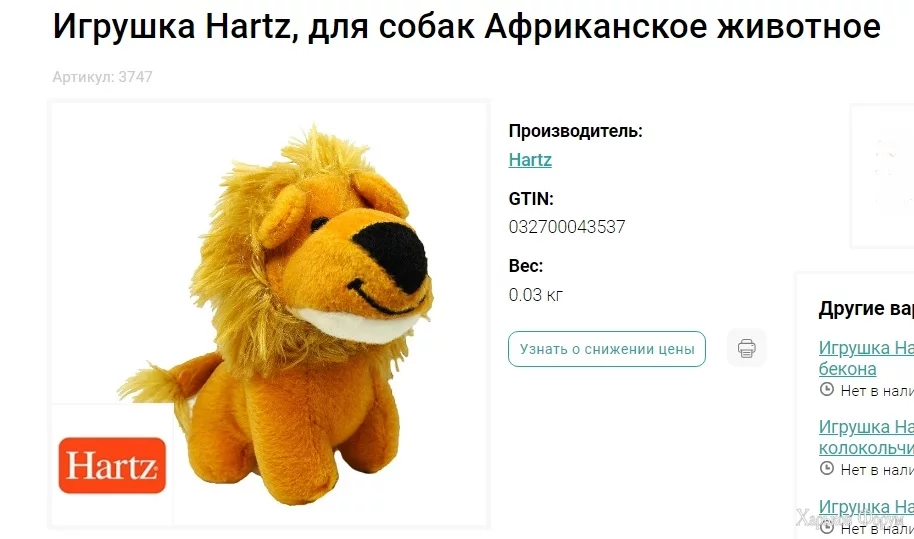The height and width of the screenshot is (539, 914).
Task: Click Узнать о снижении цены button
Action: pos(607,349)
